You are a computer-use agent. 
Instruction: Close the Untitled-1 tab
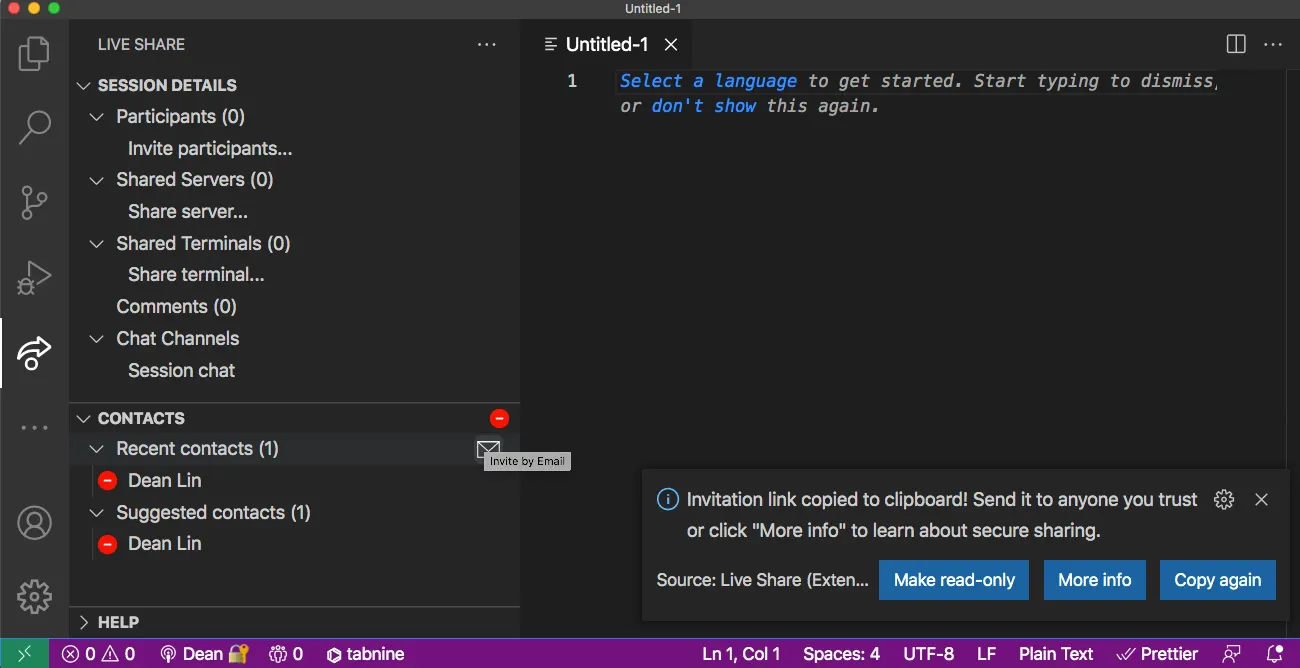tap(671, 44)
